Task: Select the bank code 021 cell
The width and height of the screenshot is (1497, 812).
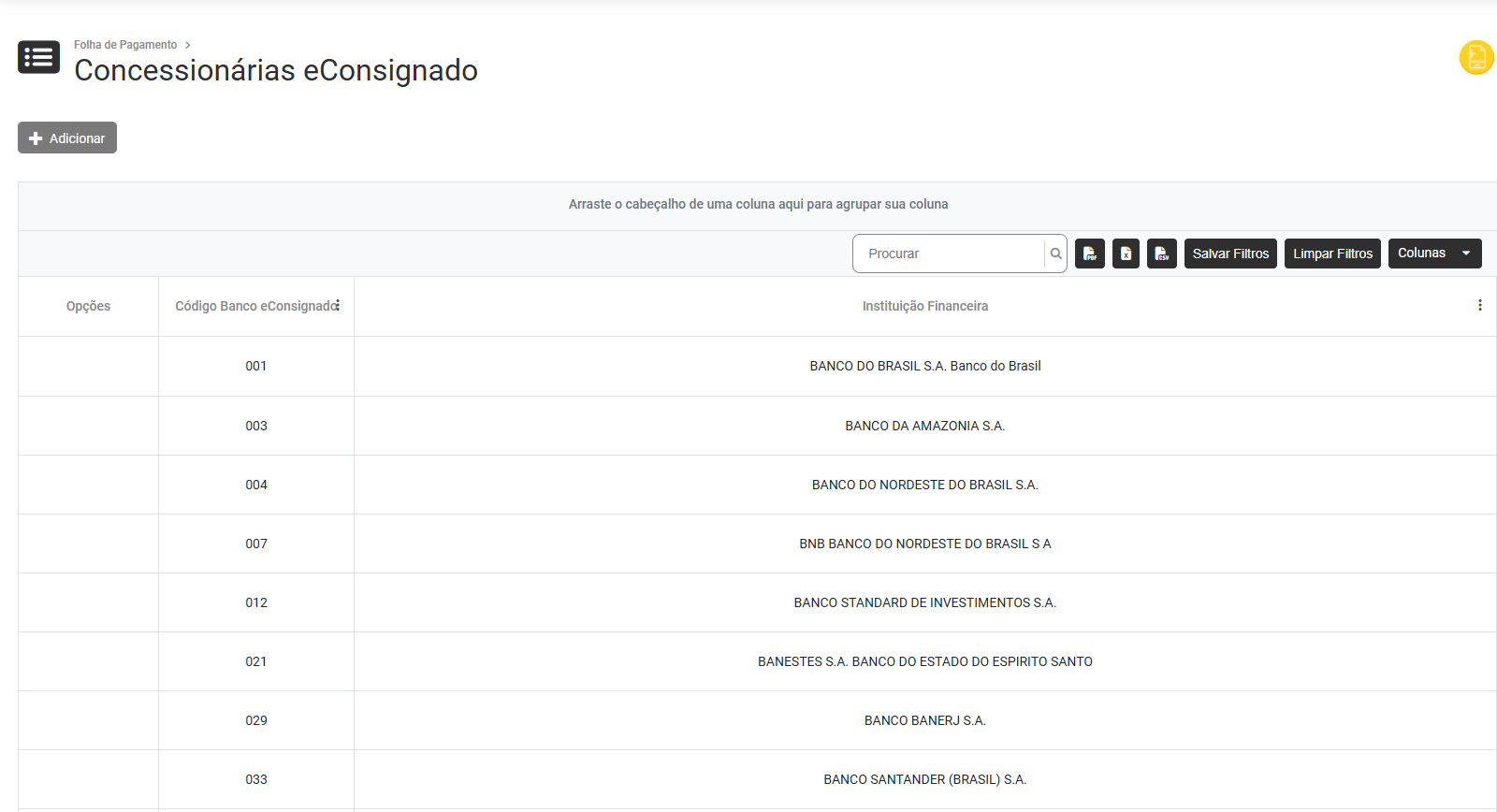Action: tap(256, 661)
